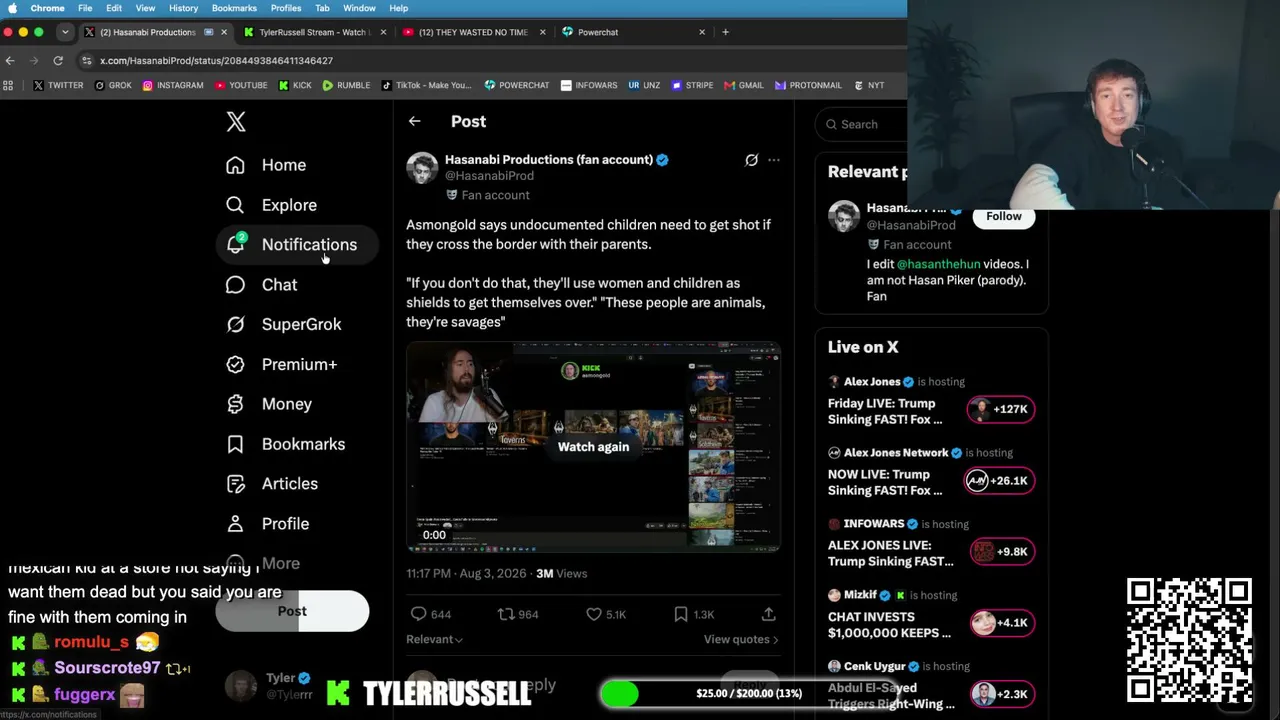1280x720 pixels.
Task: Expand the Relevant replies sort dropdown
Action: [x=434, y=639]
